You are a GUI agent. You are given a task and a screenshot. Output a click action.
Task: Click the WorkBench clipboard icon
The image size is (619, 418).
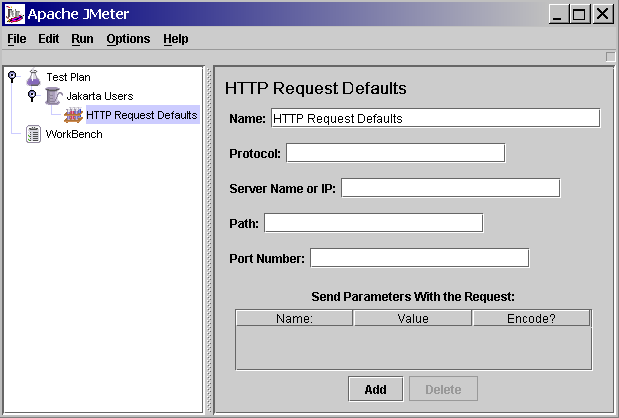33,134
